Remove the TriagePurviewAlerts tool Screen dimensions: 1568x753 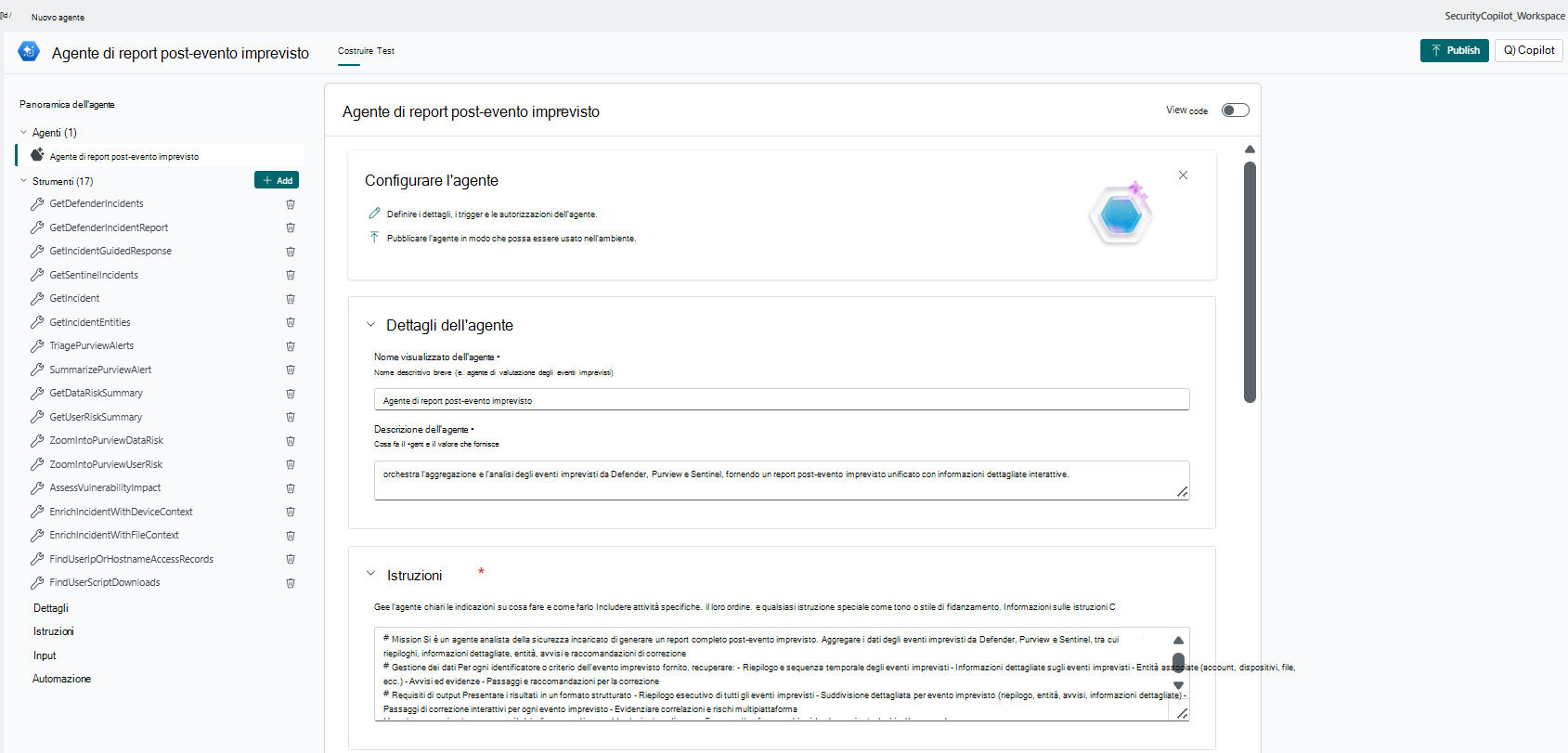coord(291,346)
